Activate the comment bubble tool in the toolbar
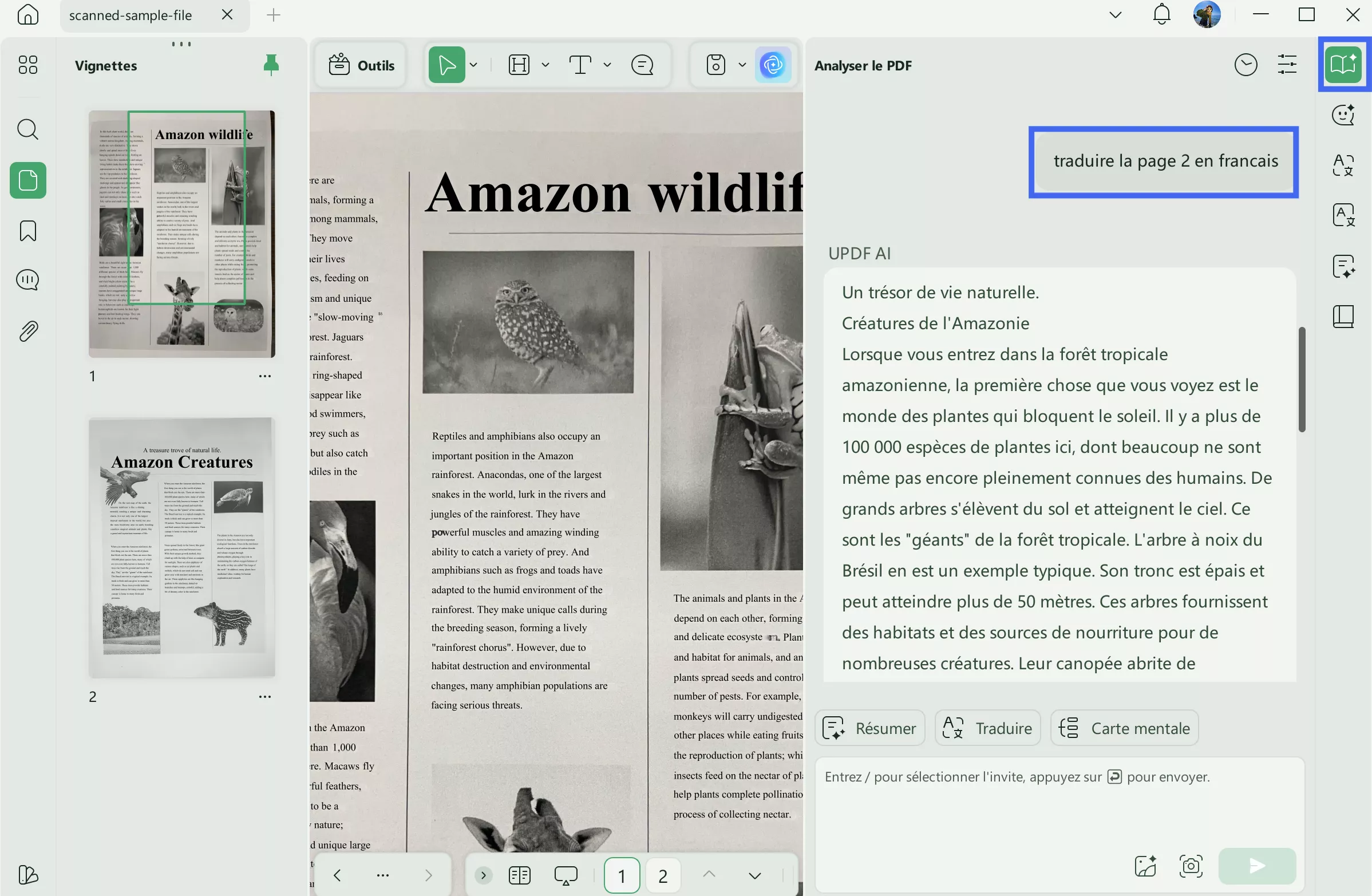Screen dimensions: 1372x896 pos(642,64)
